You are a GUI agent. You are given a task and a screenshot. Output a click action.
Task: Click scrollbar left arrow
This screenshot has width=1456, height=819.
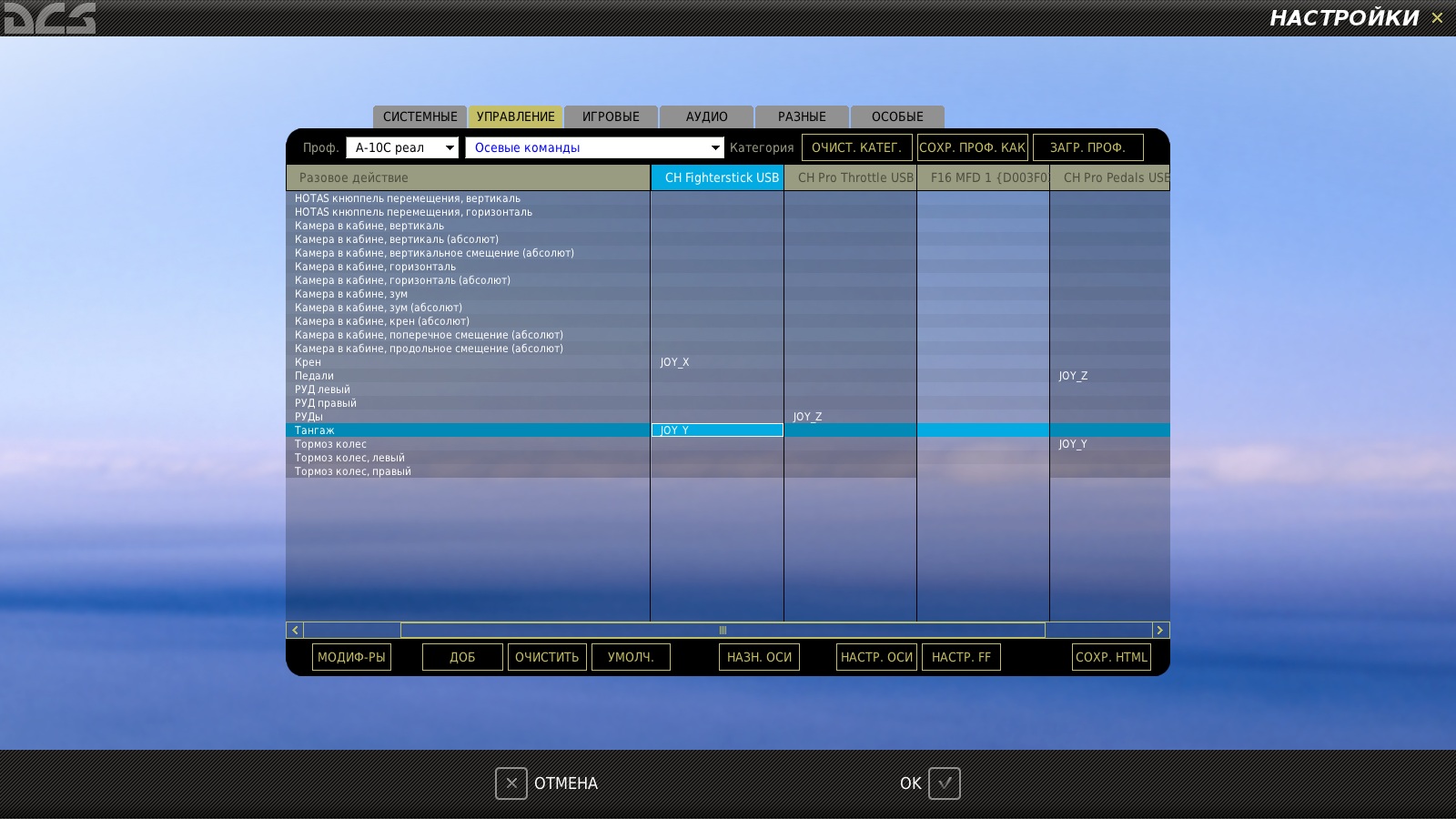295,630
